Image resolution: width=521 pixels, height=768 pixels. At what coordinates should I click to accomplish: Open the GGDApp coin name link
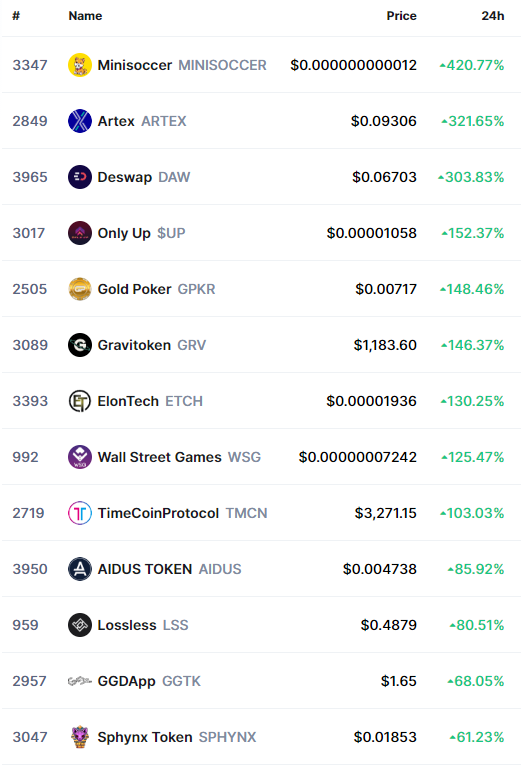coord(126,681)
